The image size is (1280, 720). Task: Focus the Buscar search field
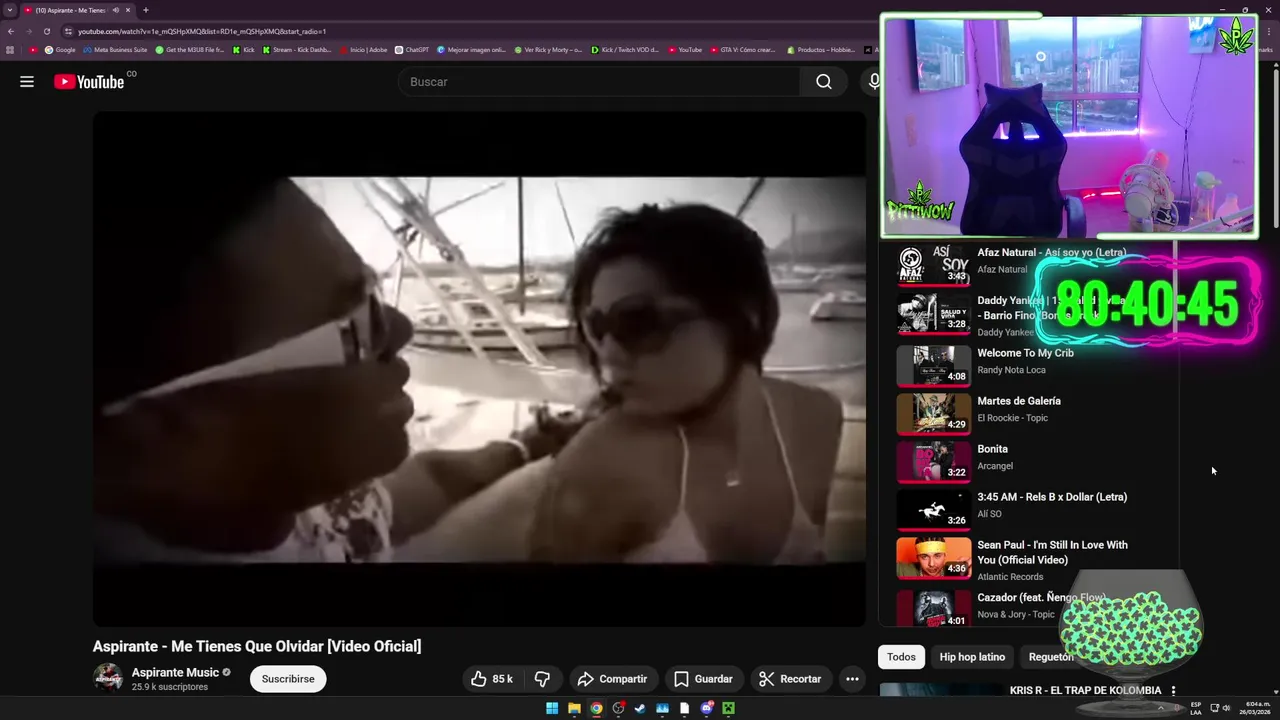(x=599, y=82)
